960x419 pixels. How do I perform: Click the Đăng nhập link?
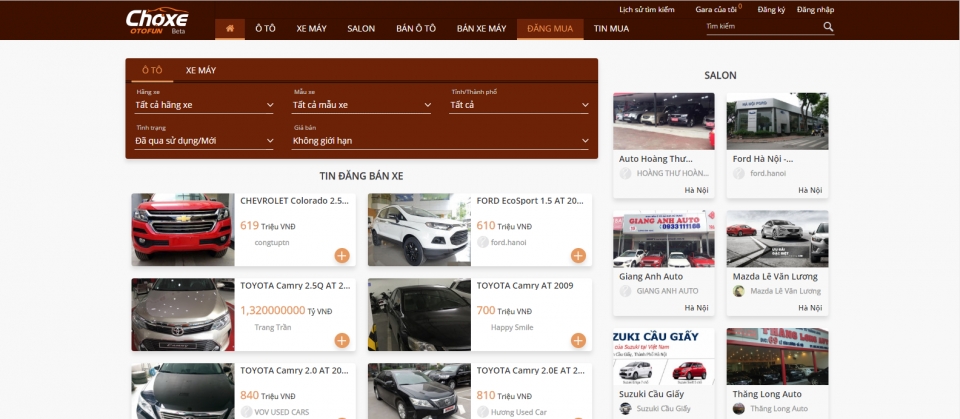[x=816, y=10]
